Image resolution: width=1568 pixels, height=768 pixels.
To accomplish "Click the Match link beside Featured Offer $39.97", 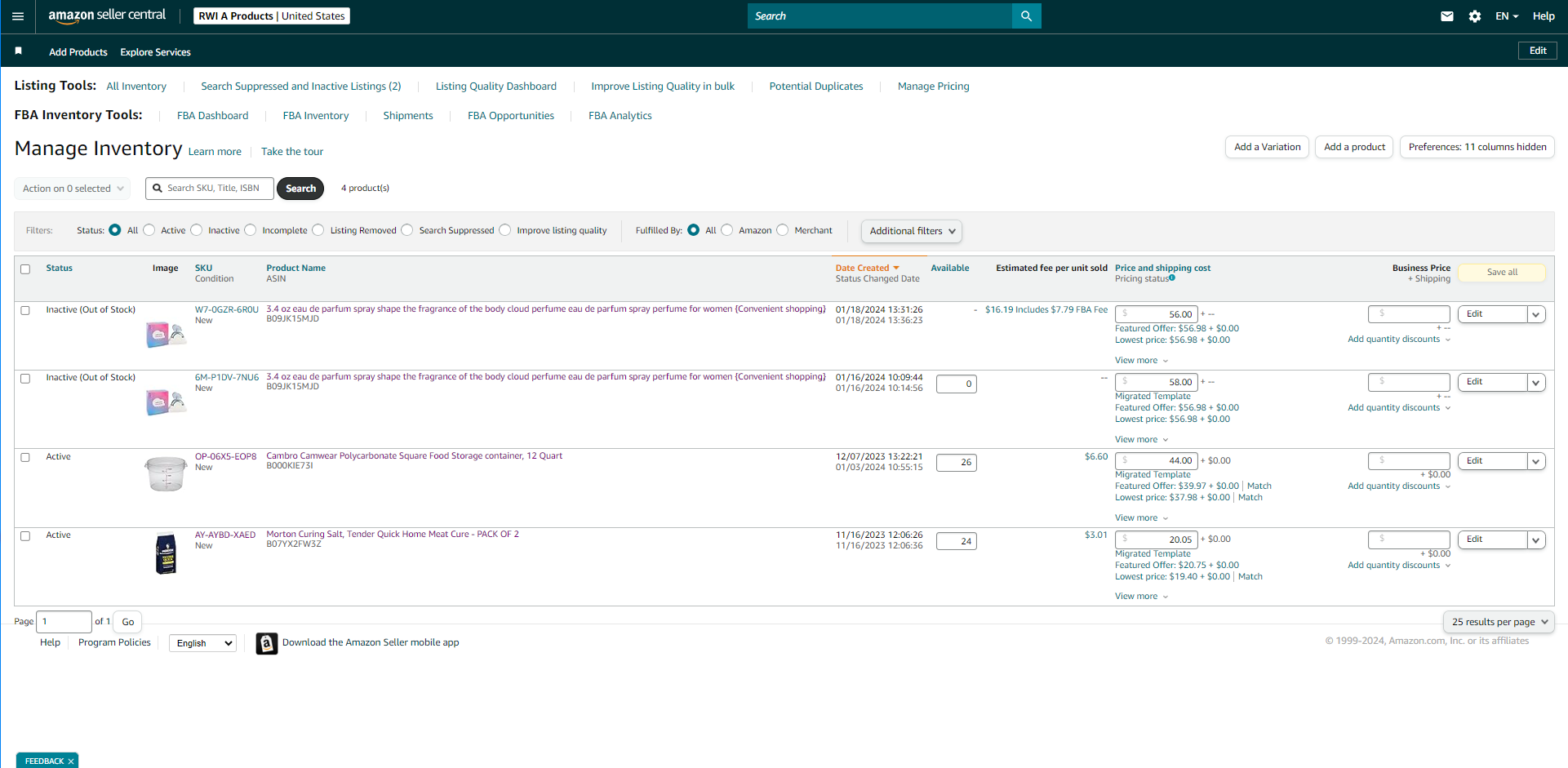I will [x=1259, y=486].
